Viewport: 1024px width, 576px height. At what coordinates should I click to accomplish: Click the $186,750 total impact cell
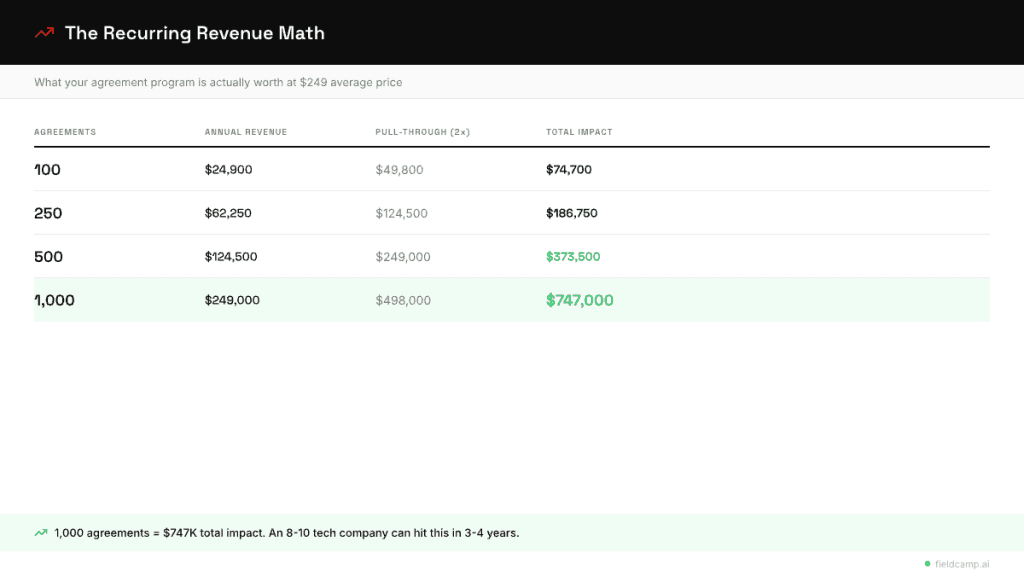572,213
